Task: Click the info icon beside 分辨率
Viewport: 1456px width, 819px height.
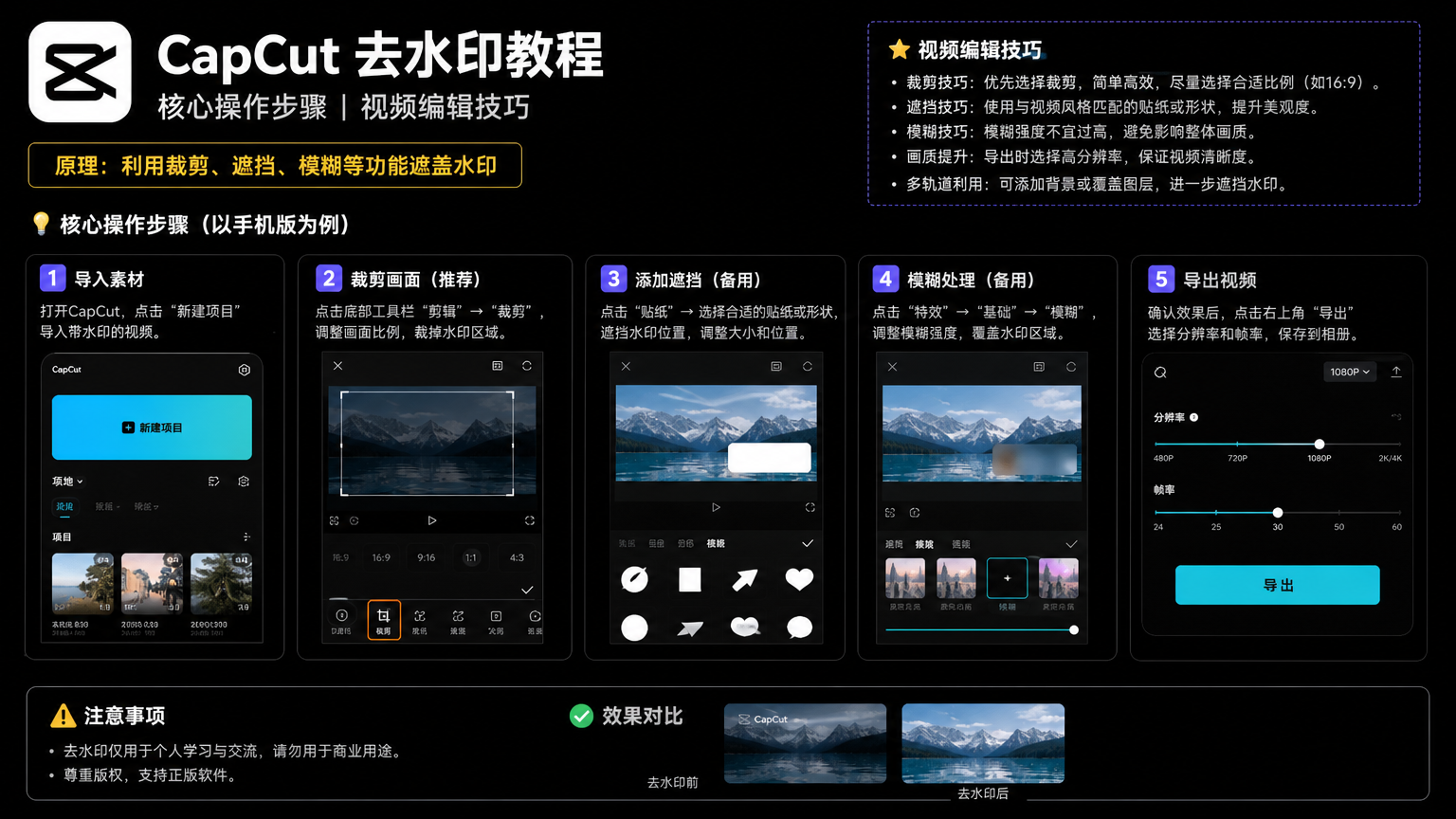Action: click(1194, 417)
